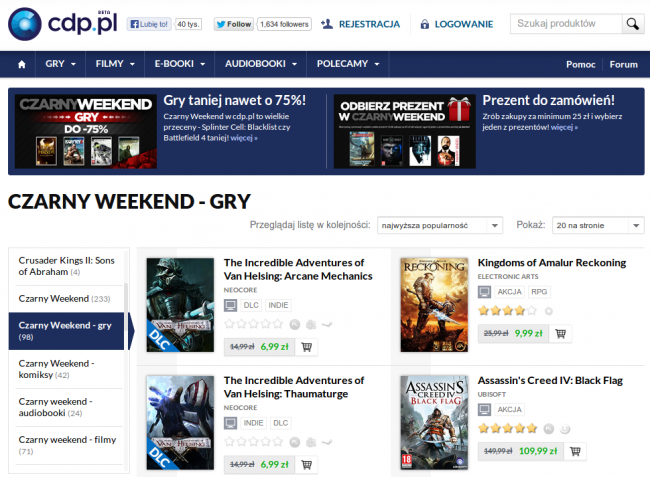Click the AKCJA tag on Assassin's Creed IV

pos(509,409)
